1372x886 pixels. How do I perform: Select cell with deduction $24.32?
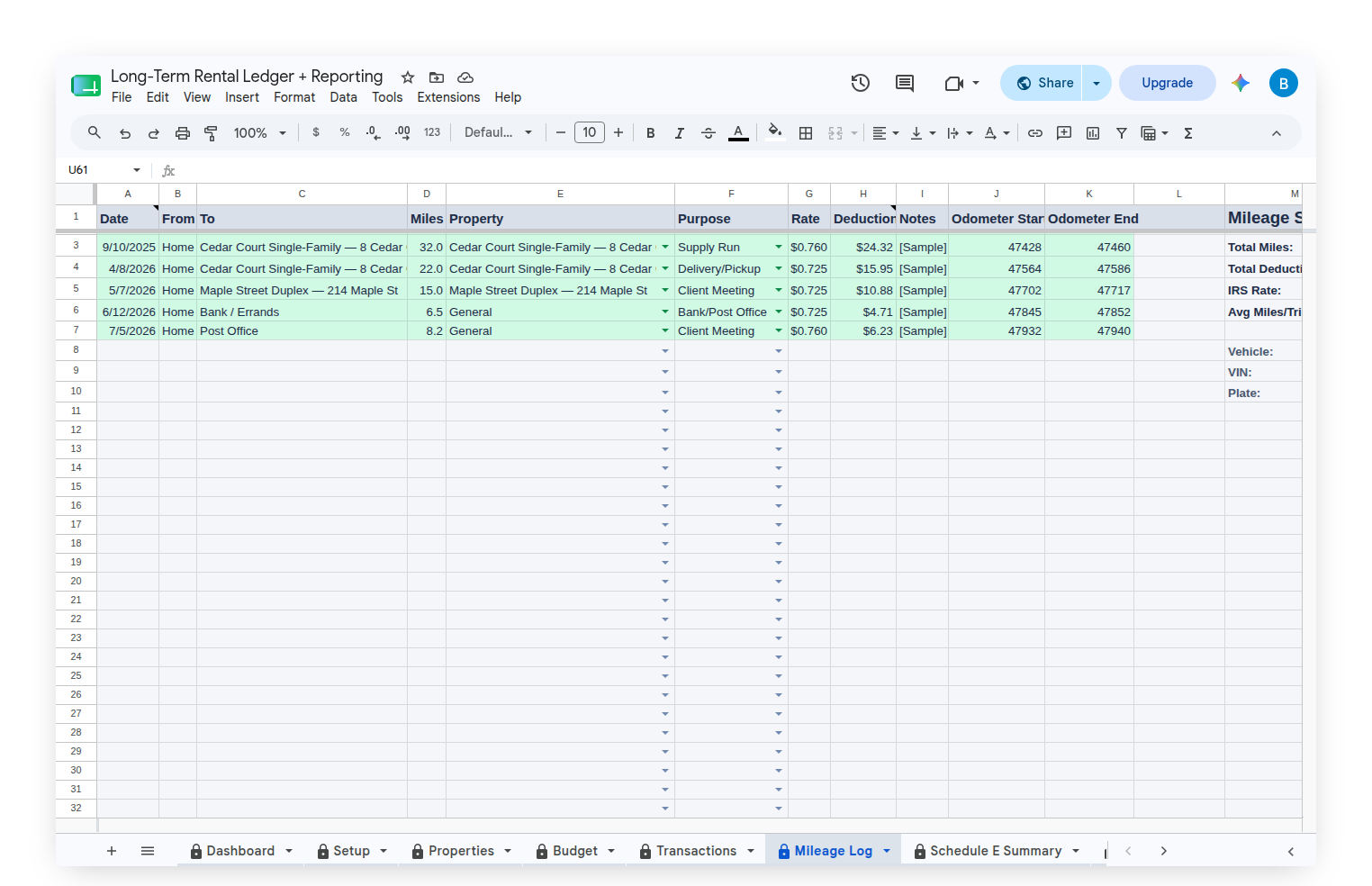coord(863,247)
